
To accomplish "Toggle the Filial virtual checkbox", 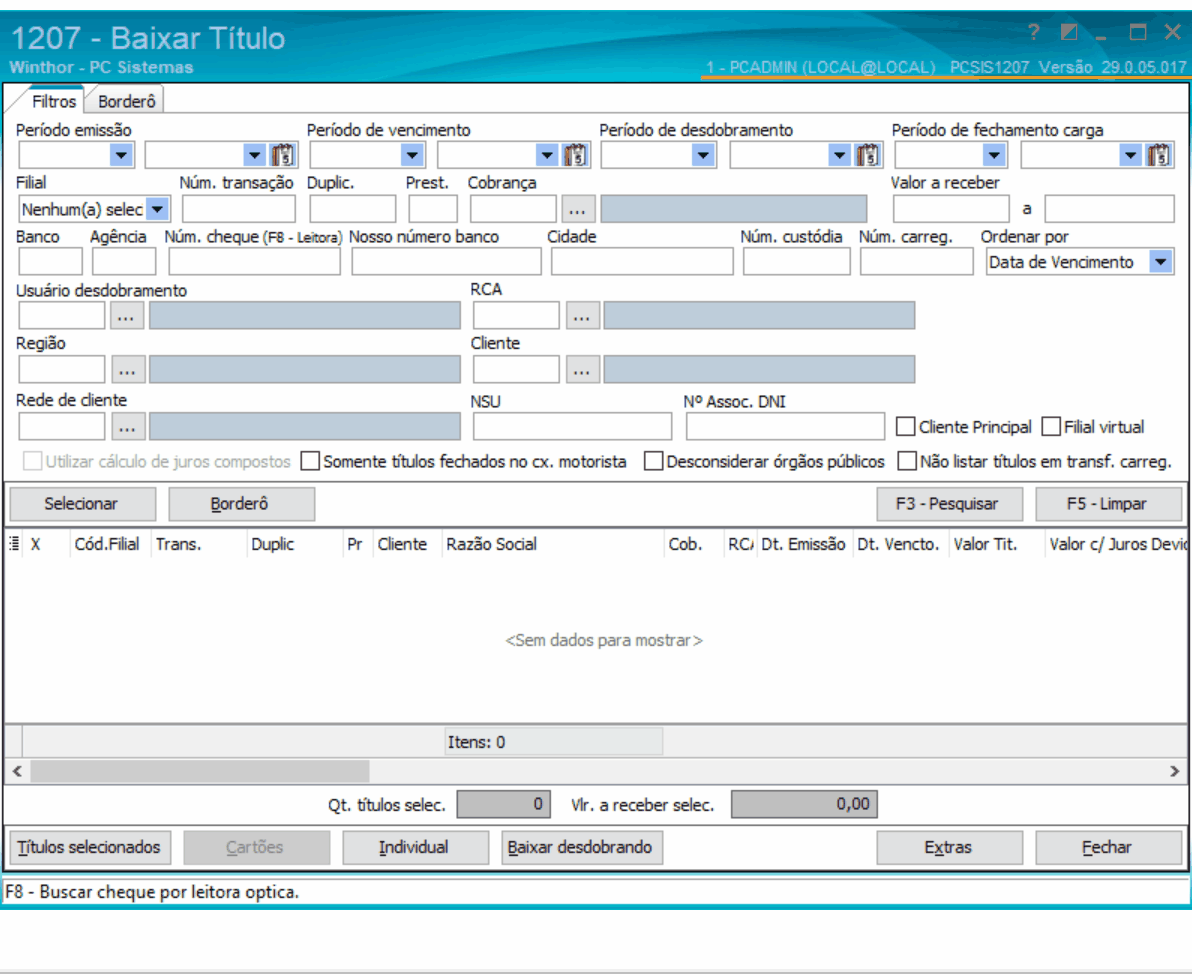I will (1051, 427).
